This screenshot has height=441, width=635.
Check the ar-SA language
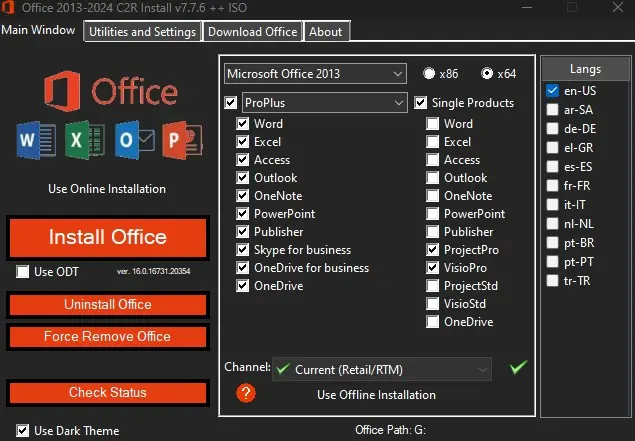click(552, 109)
